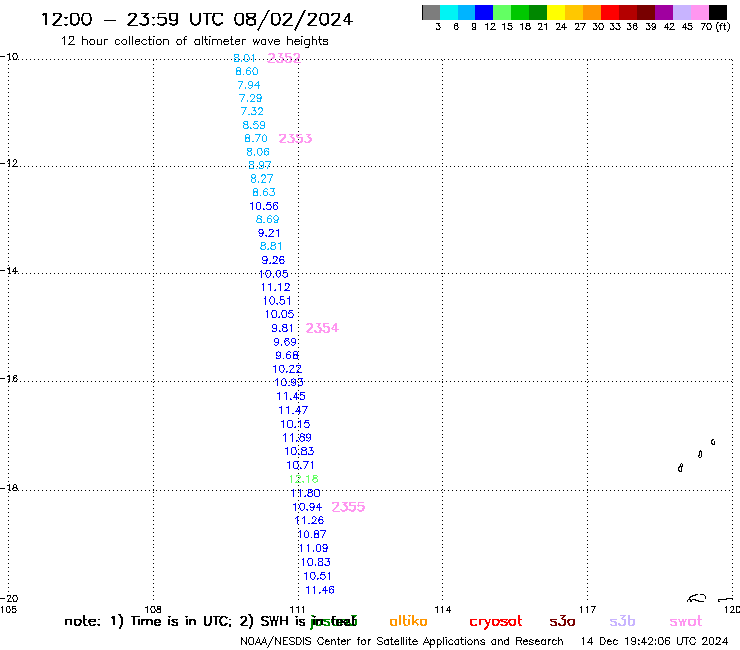Click the 9.81 value beside 2354
Screen dimensions: 740x650
(282, 328)
